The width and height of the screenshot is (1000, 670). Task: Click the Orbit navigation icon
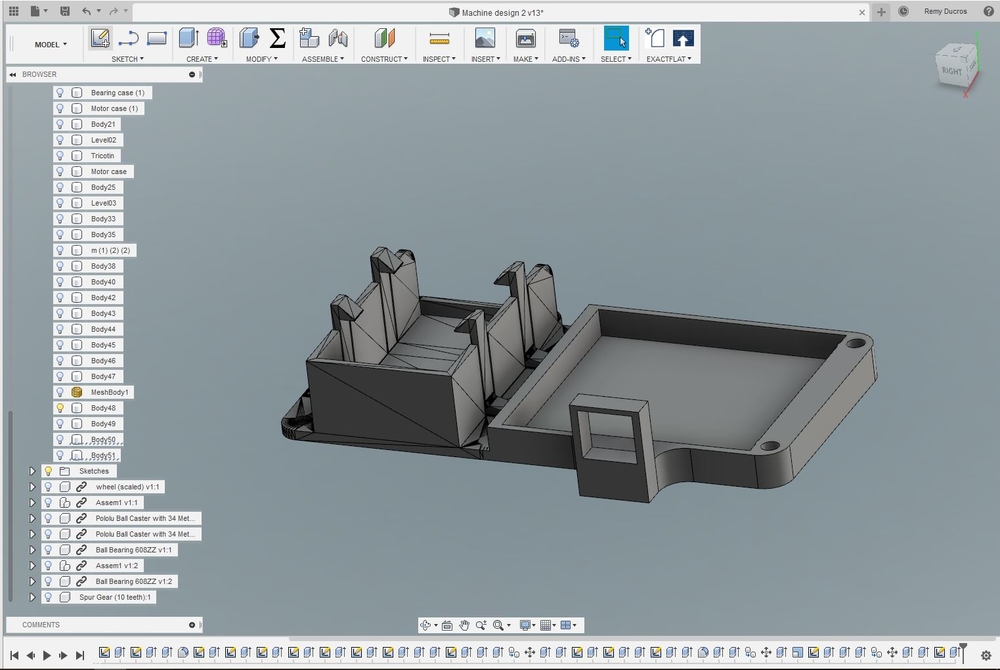[x=425, y=625]
